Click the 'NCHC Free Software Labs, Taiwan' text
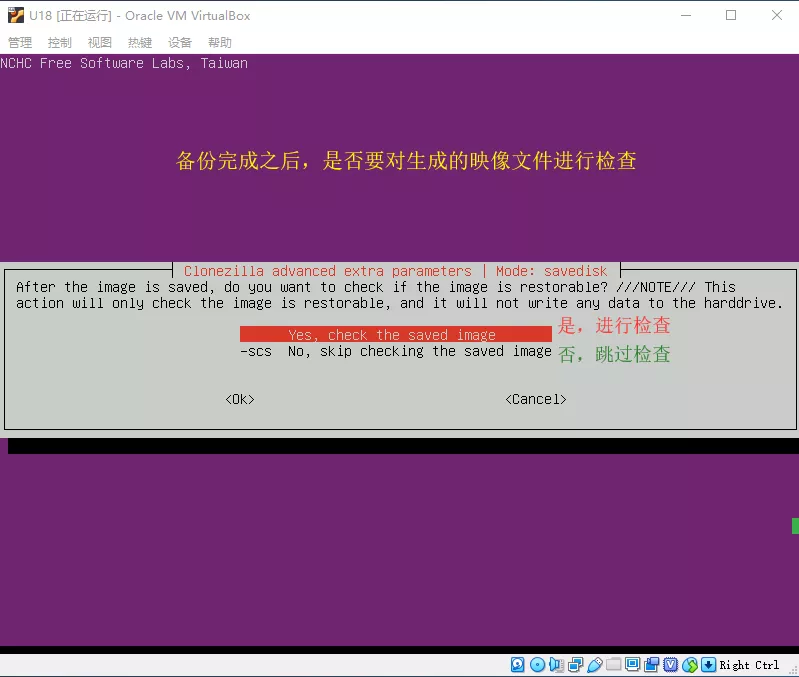This screenshot has width=799, height=677. point(124,63)
